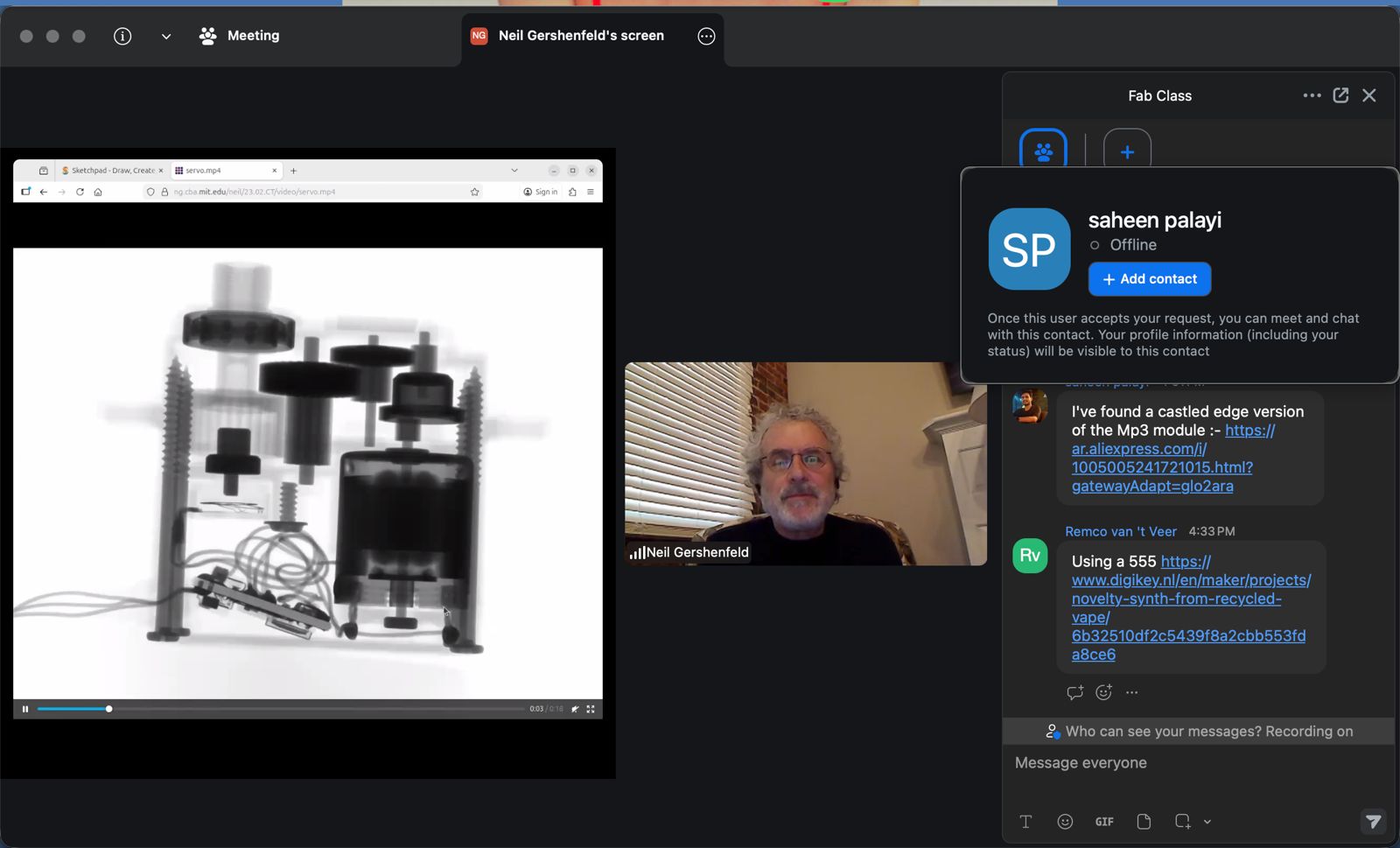Click "Who can see your messages?" notice
Screen dimensions: 1400x848
tap(1199, 732)
